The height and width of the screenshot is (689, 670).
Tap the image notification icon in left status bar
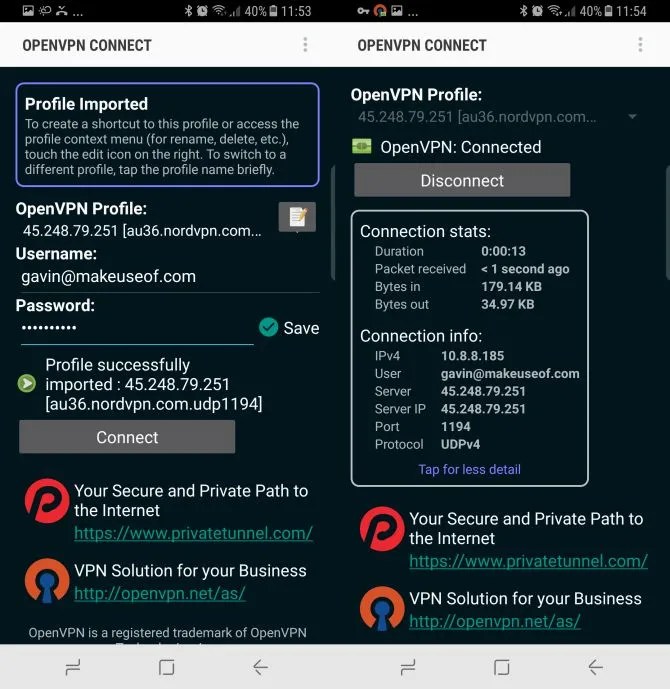coord(28,11)
